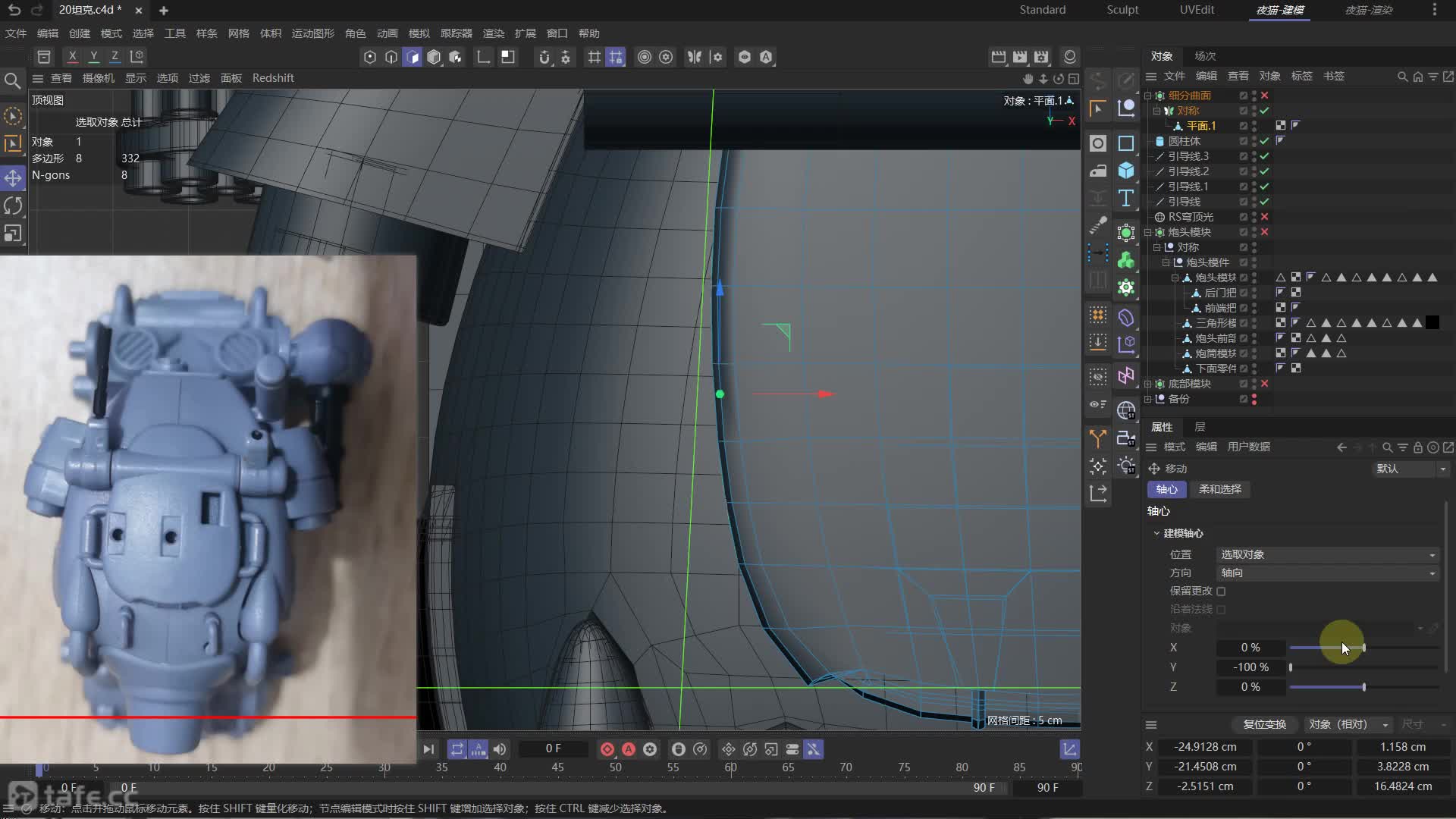Image resolution: width=1456 pixels, height=819 pixels.
Task: Open the 方向 轴向 dropdown
Action: [x=1327, y=573]
